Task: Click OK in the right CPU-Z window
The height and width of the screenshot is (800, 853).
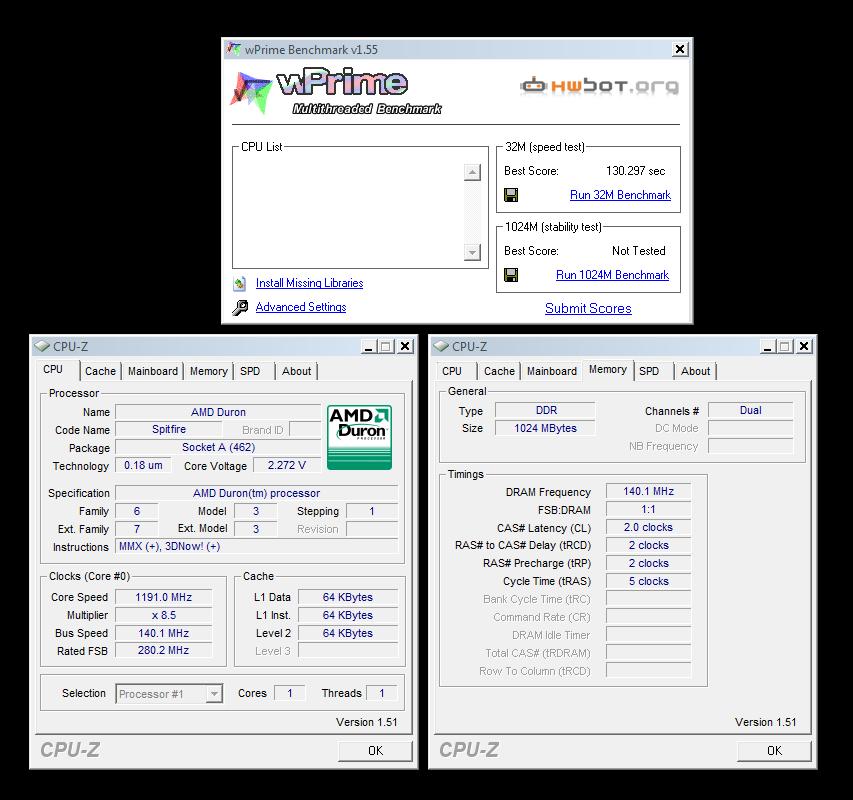Action: (774, 751)
